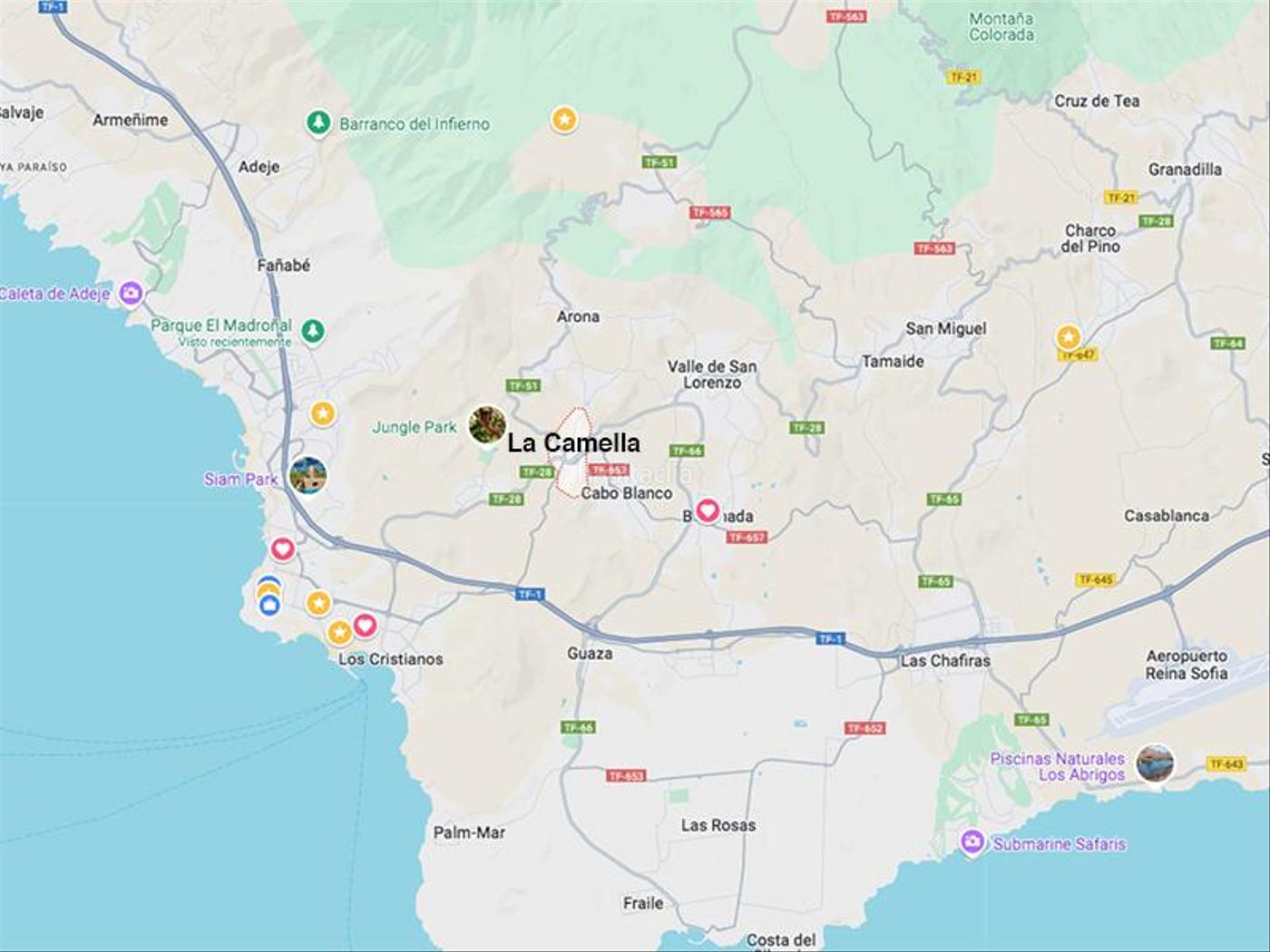
Task: Click the Parque El Madroñal tree icon
Action: point(313,331)
